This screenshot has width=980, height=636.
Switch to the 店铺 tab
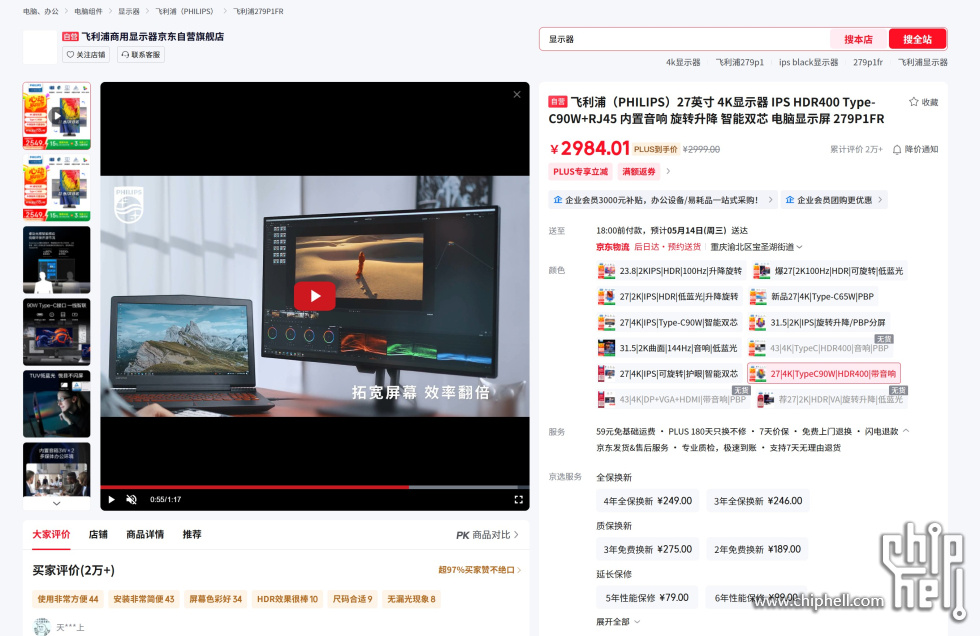click(98, 535)
